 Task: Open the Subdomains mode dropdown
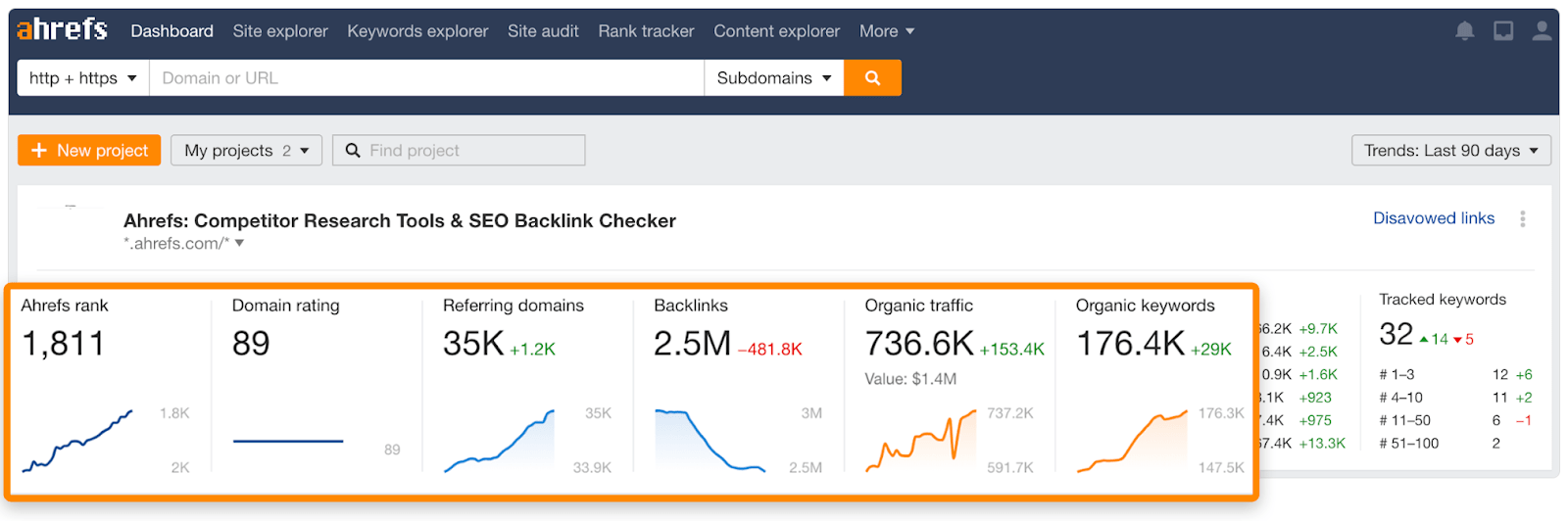point(773,78)
